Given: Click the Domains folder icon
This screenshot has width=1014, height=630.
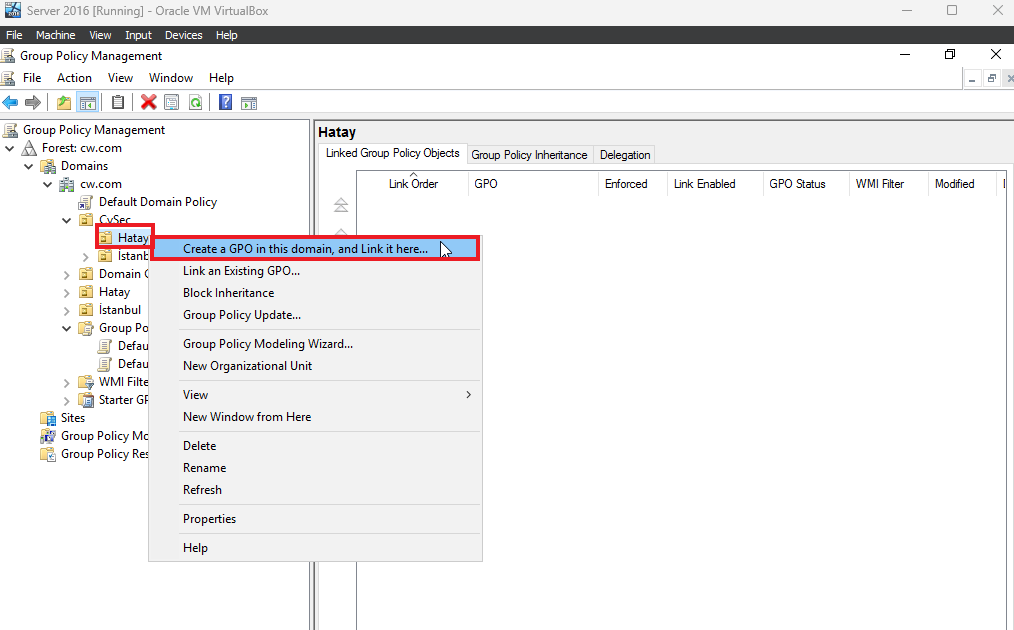Looking at the screenshot, I should (x=48, y=166).
